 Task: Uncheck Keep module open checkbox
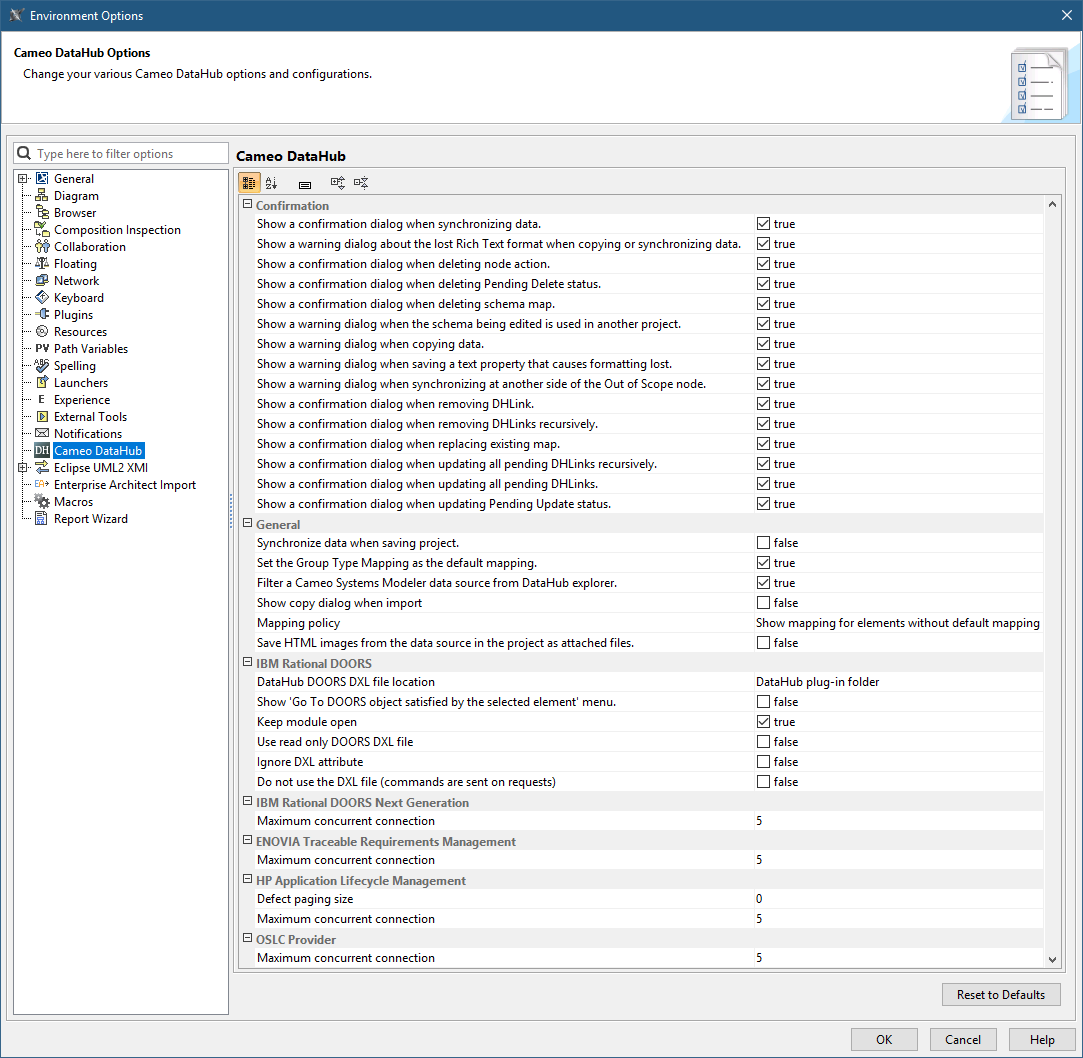[x=763, y=722]
